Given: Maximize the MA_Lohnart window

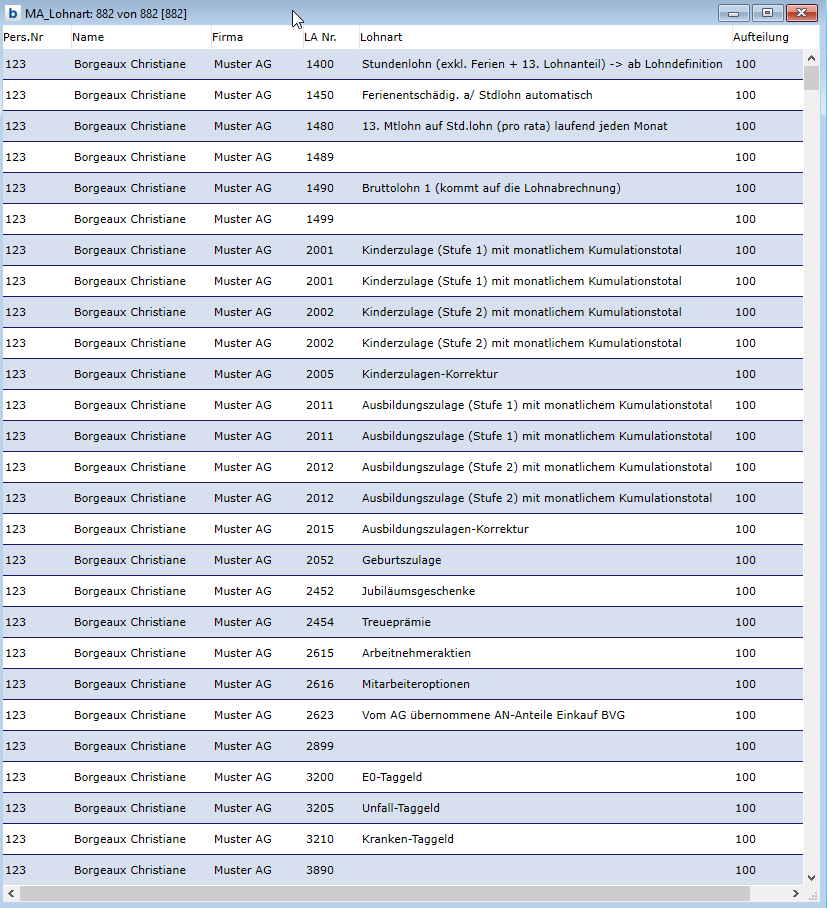Looking at the screenshot, I should coord(767,13).
